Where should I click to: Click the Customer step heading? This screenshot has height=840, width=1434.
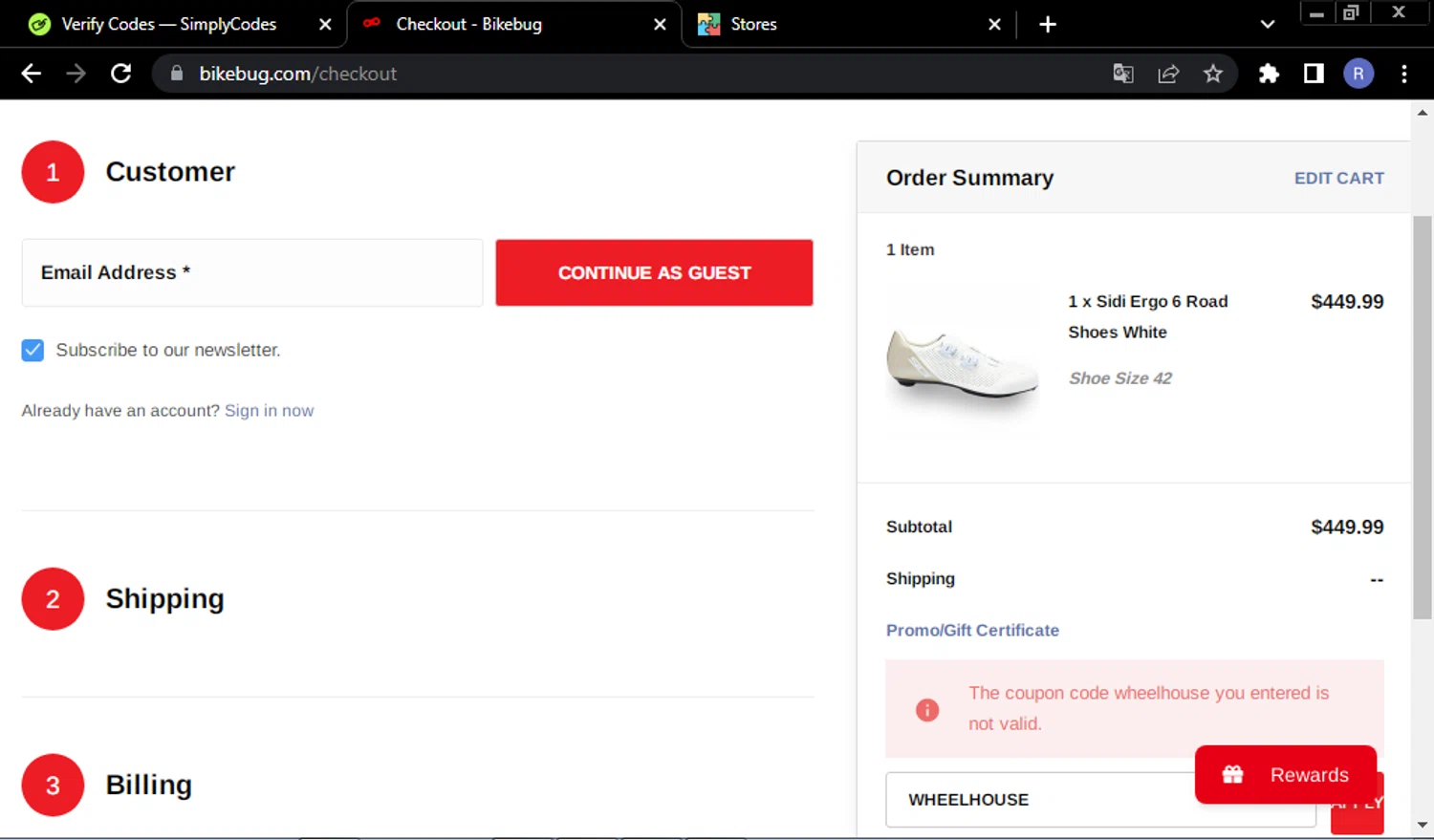point(169,171)
